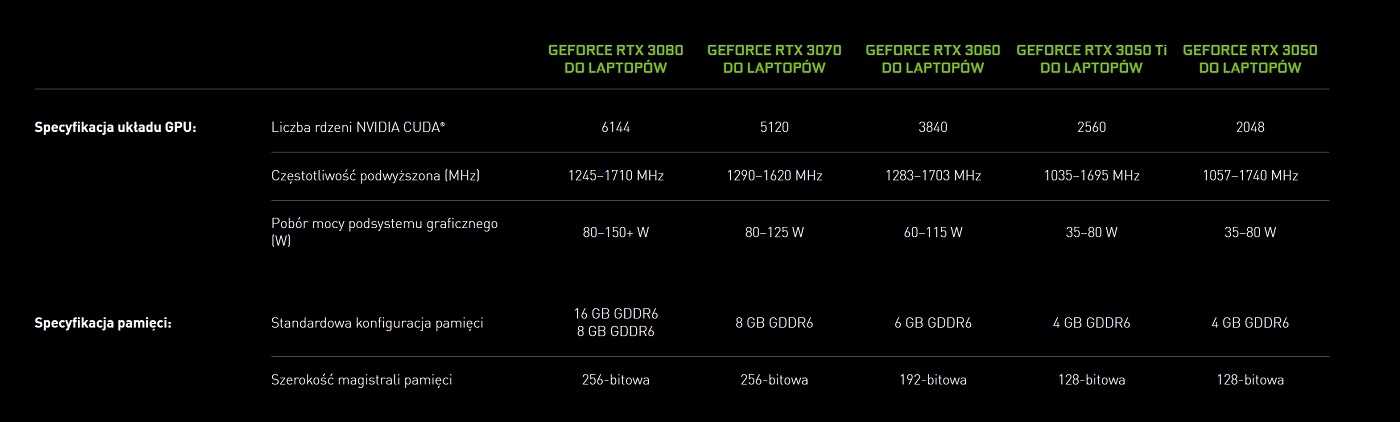Open the GeForce RTX 3050 Ti do laptopów header

1091,59
